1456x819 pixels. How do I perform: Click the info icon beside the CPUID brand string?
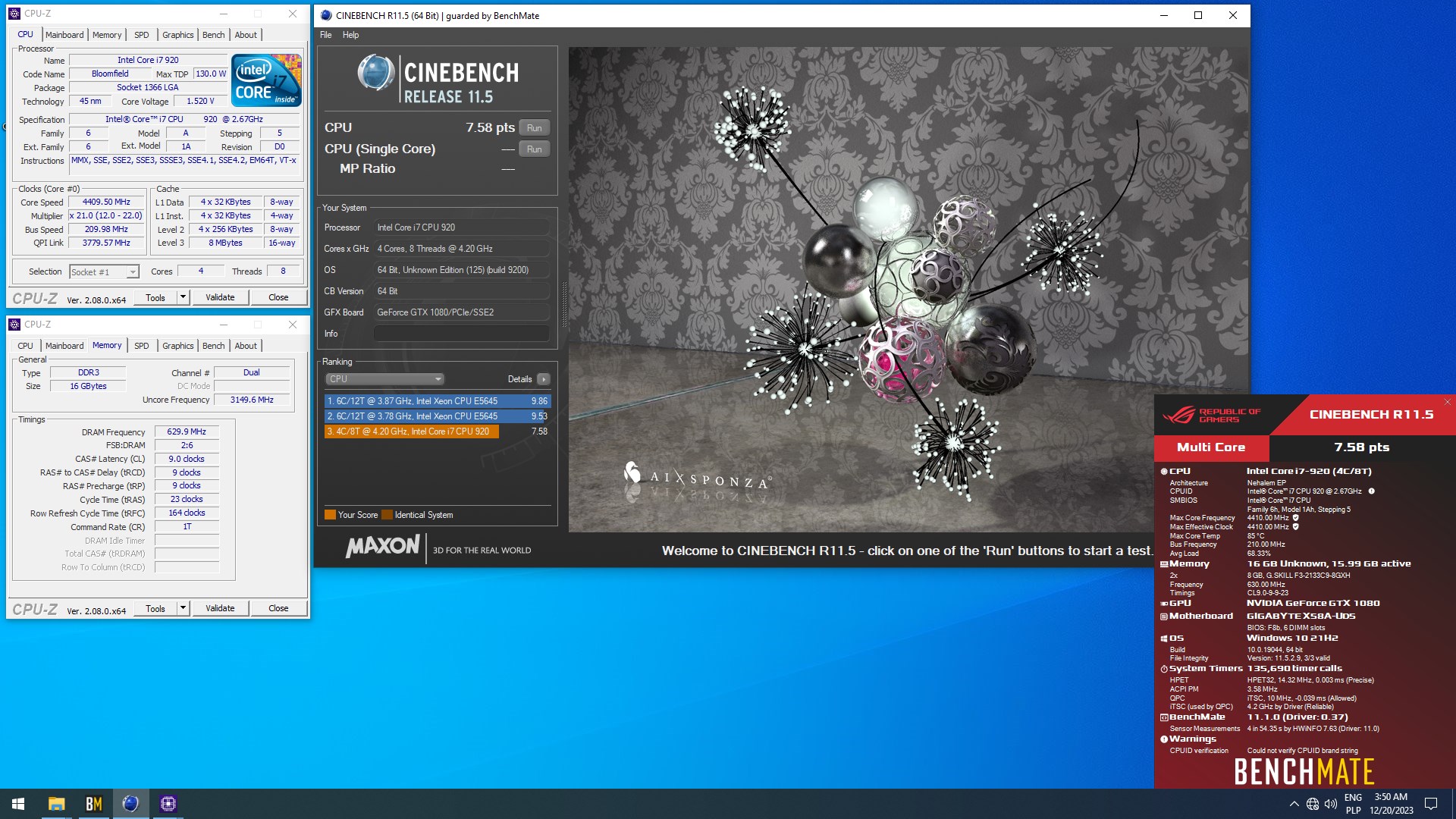click(x=1371, y=491)
